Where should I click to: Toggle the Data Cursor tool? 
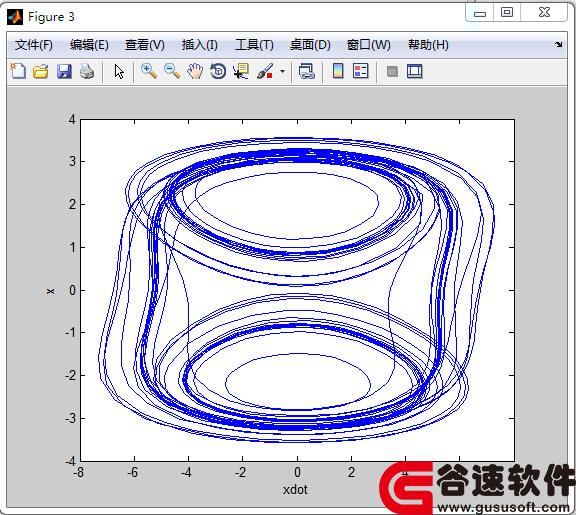point(241,71)
